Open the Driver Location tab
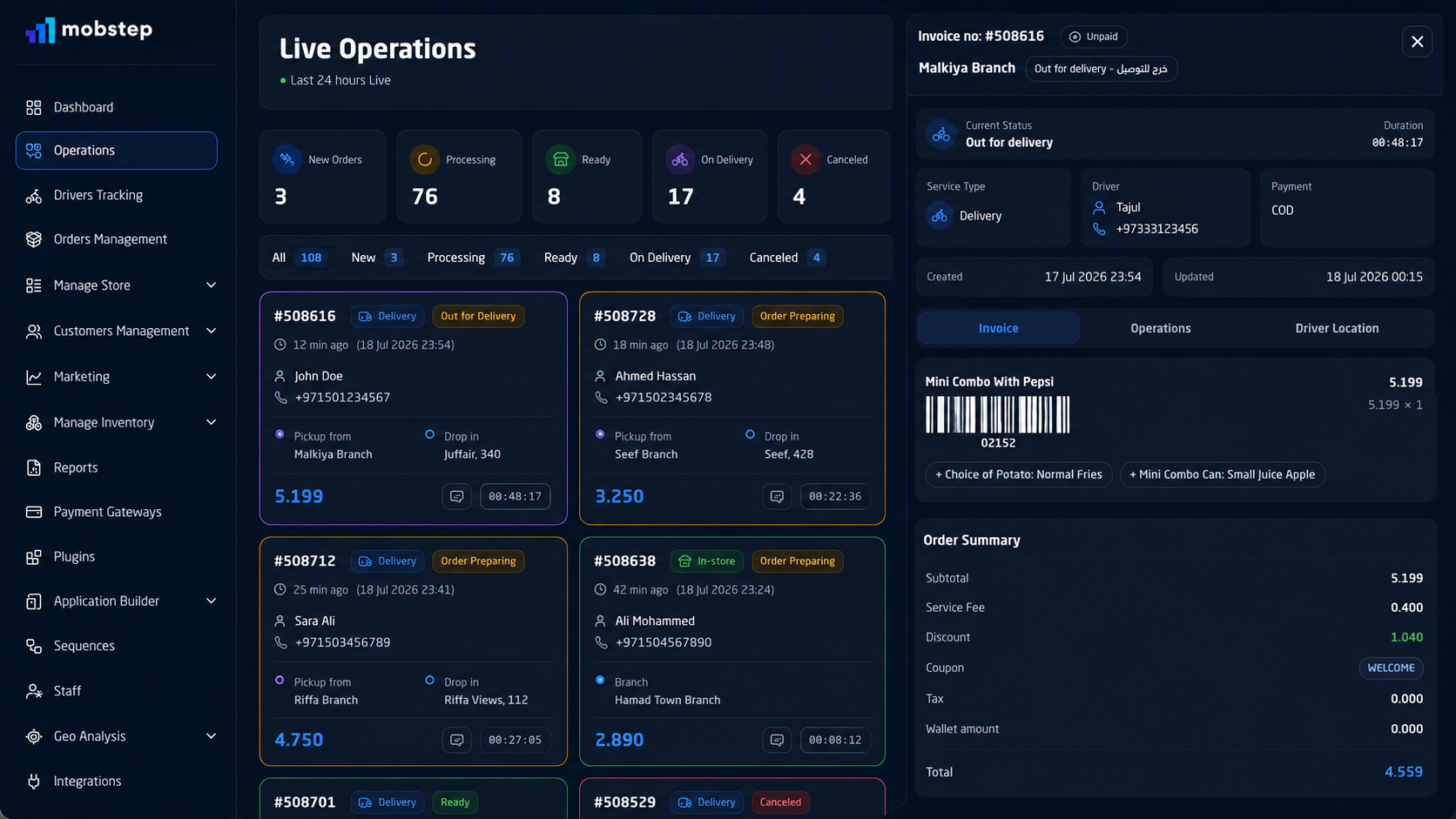Viewport: 1456px width, 819px height. (1337, 328)
